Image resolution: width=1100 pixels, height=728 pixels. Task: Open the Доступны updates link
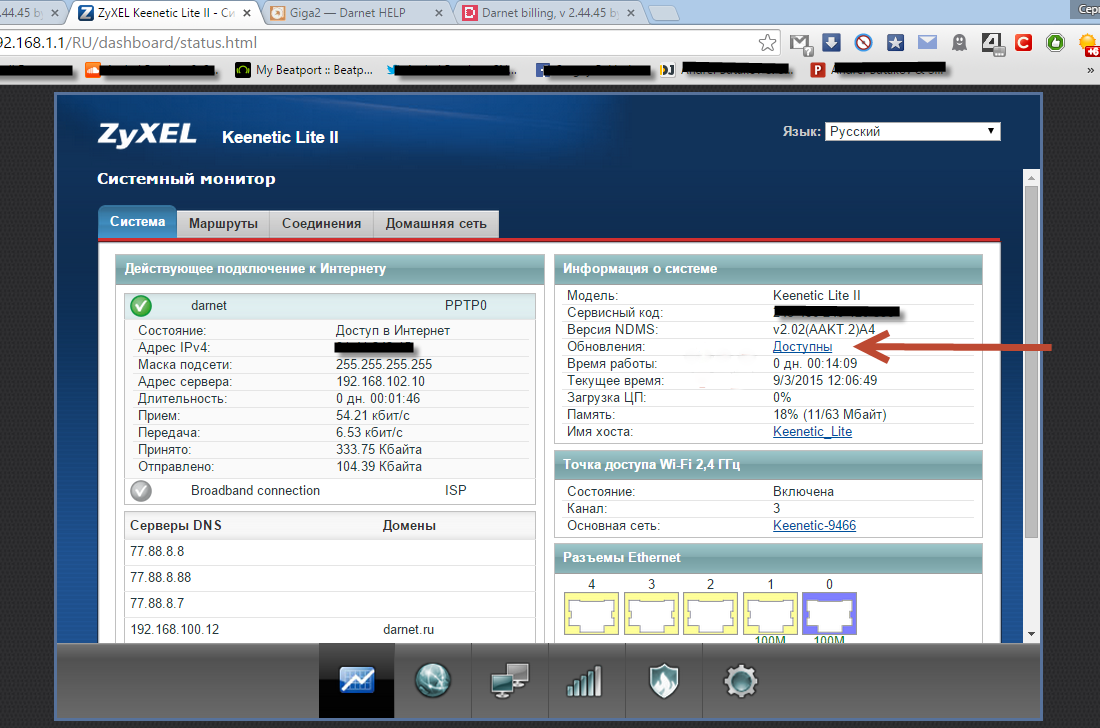pos(803,346)
